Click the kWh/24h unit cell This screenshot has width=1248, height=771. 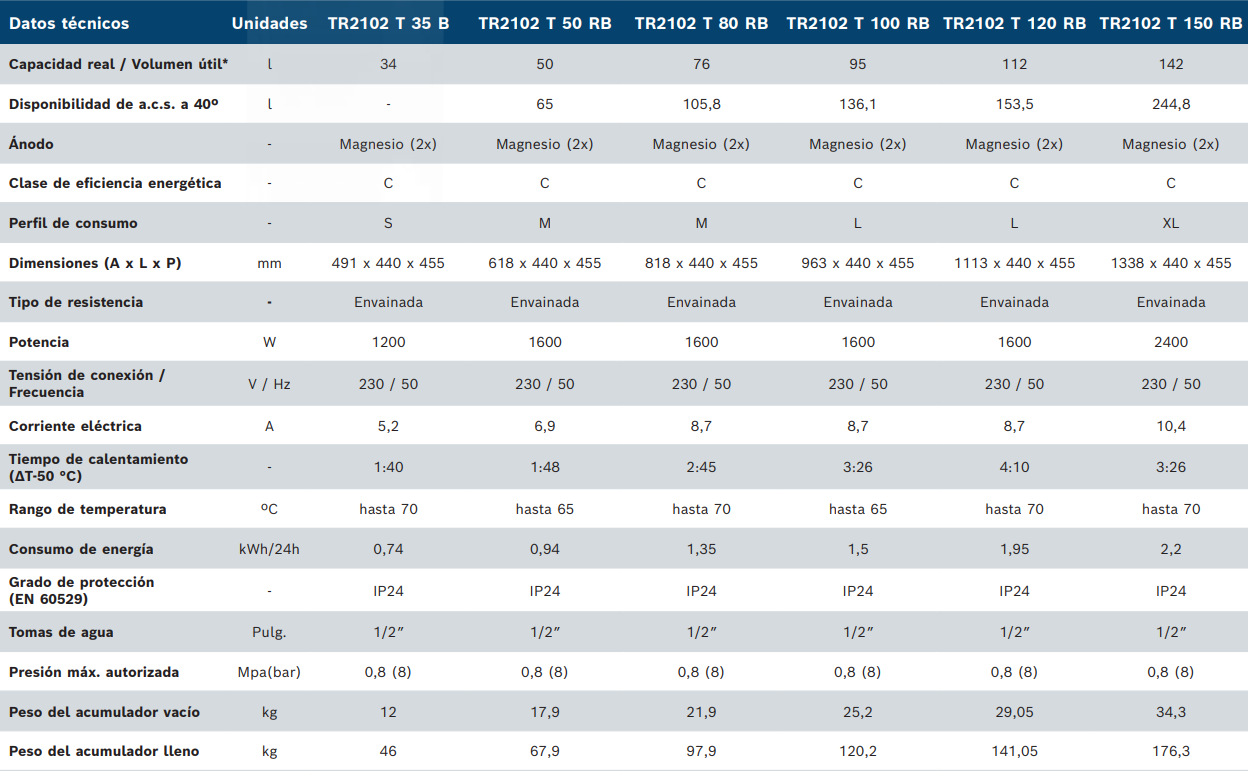tap(269, 549)
